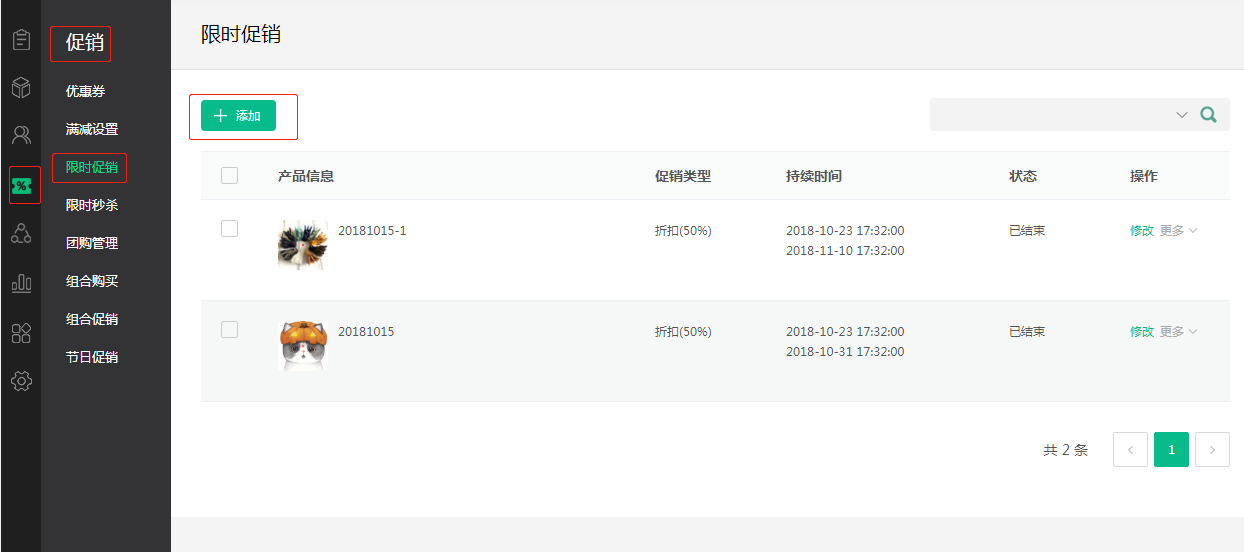
Task: Go to 限时秒杀 menu item
Action: pos(92,205)
